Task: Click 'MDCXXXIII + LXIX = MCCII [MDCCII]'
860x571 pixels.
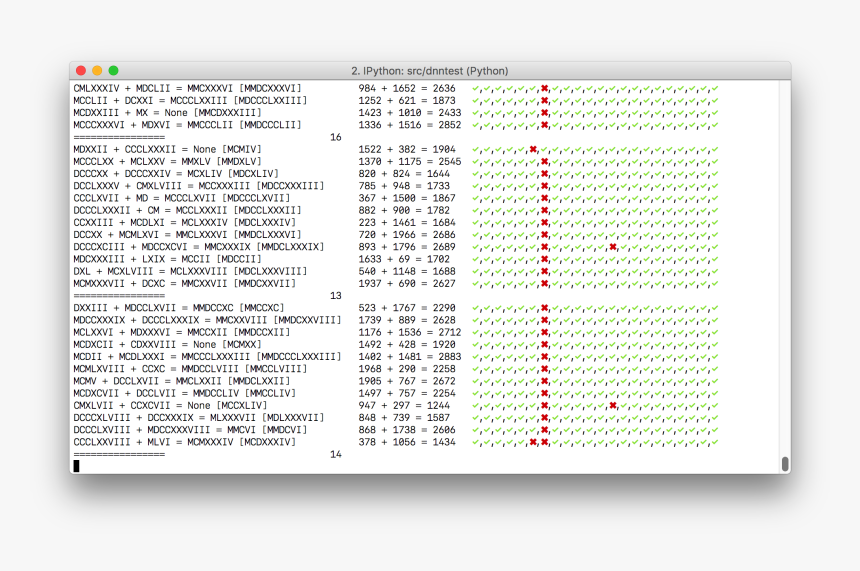Action: (x=167, y=259)
